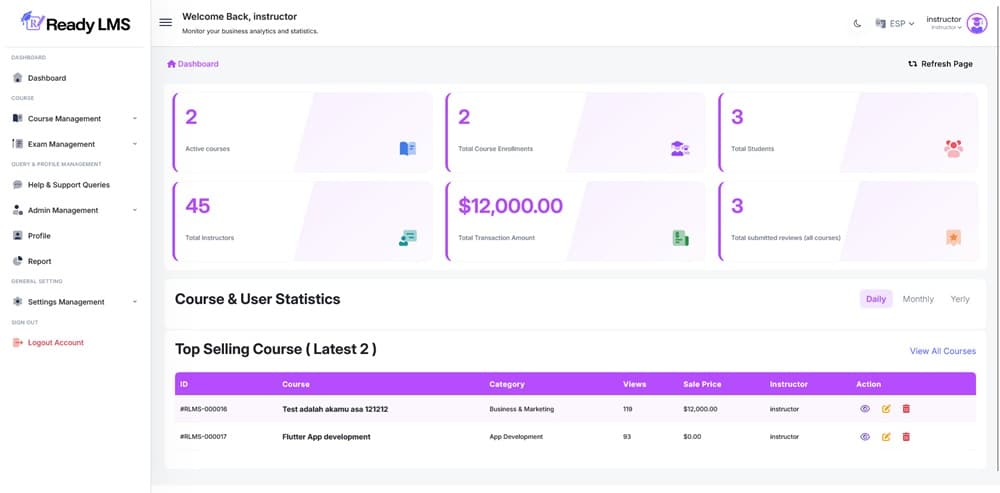Viewport: 1000px width, 493px height.
Task: Open the ESP language dropdown
Action: (895, 23)
